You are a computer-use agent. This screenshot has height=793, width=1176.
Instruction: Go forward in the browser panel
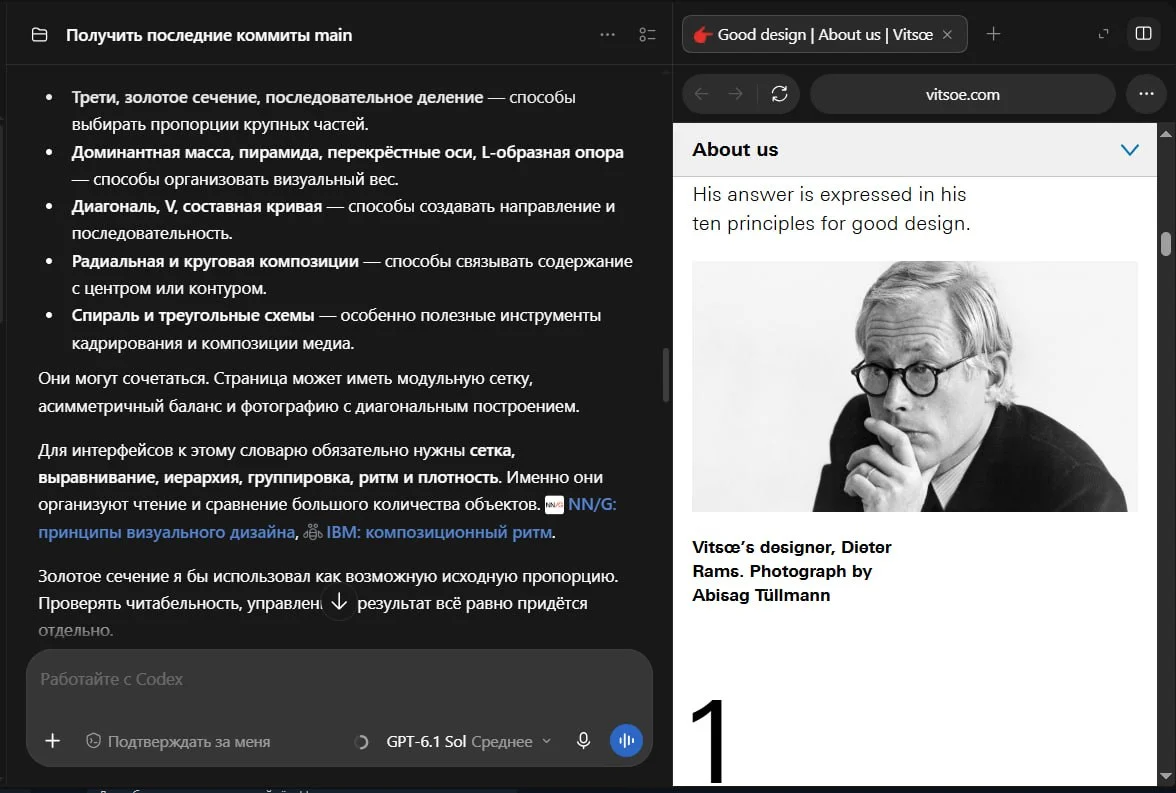(736, 94)
